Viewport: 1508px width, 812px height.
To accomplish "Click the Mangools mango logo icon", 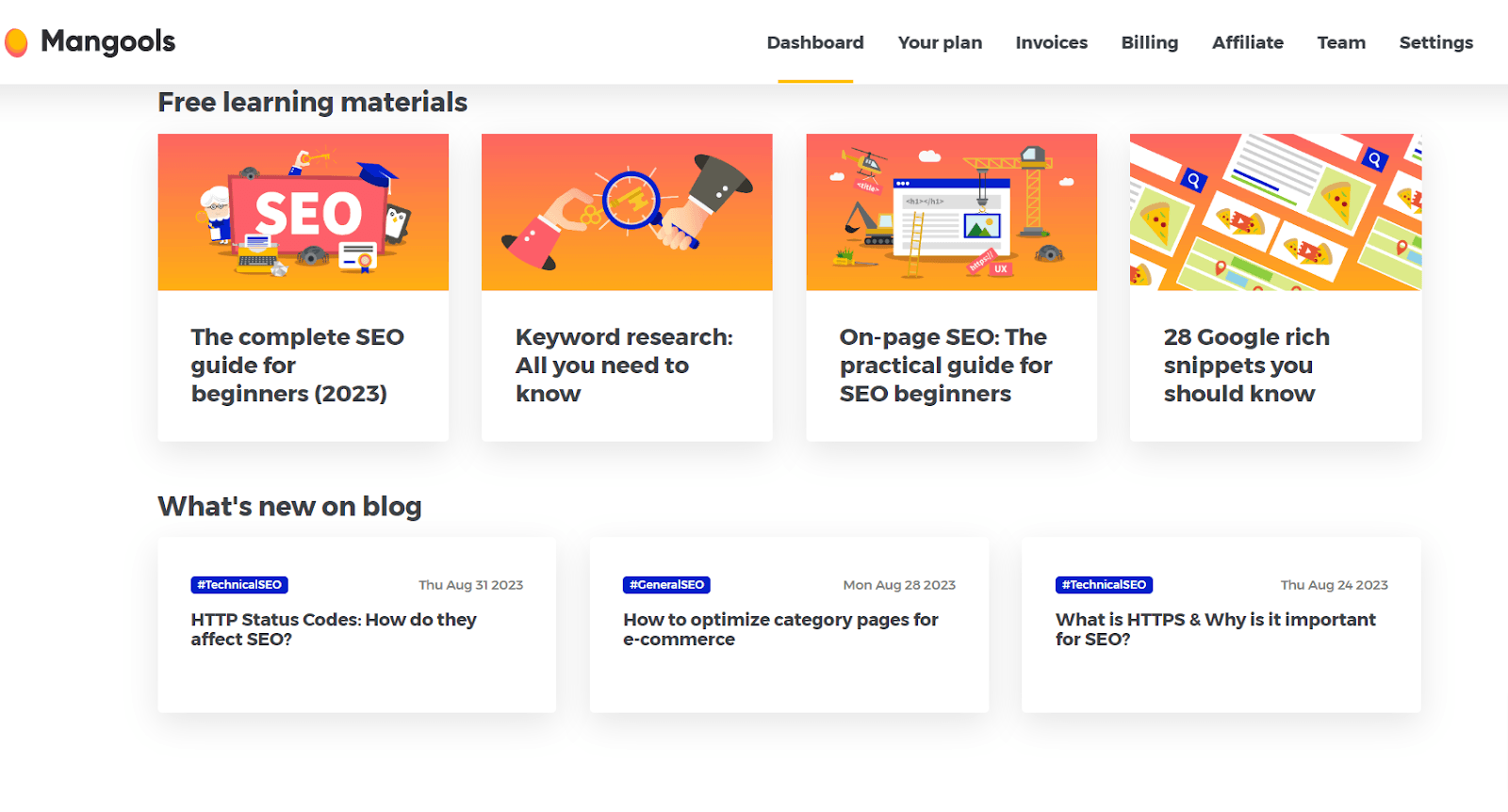I will 16,42.
